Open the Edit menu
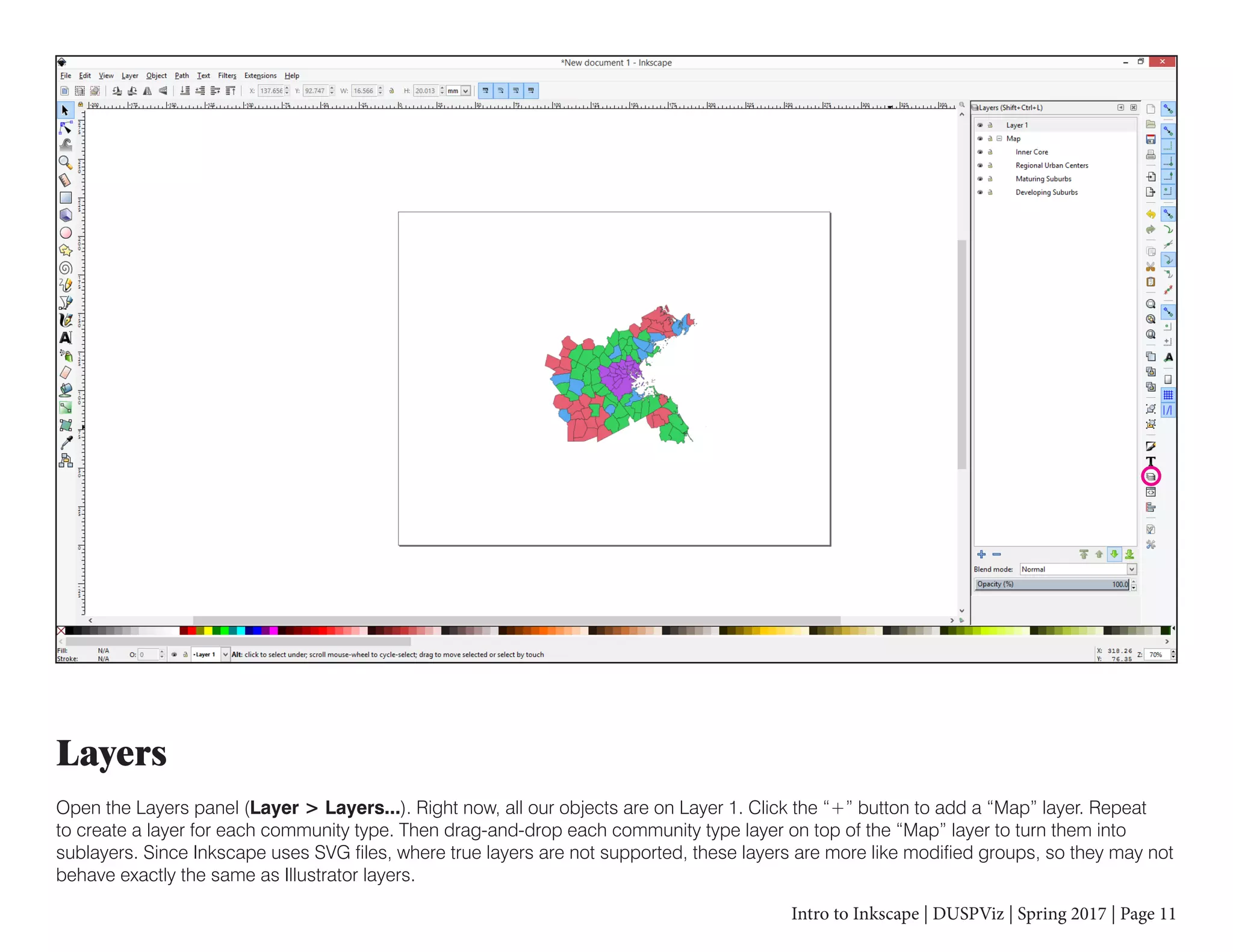This screenshot has height=952, width=1233. click(85, 76)
